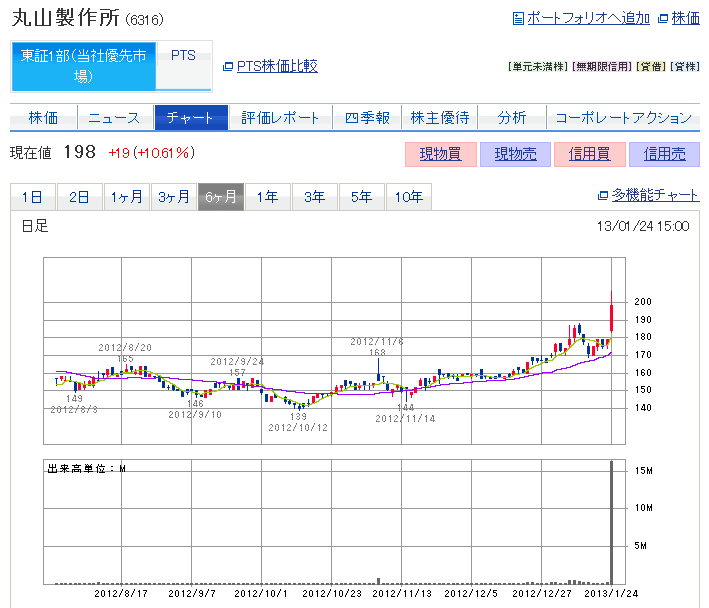Image resolution: width=709 pixels, height=608 pixels.
Task: Click the large volume spike bar
Action: click(611, 522)
